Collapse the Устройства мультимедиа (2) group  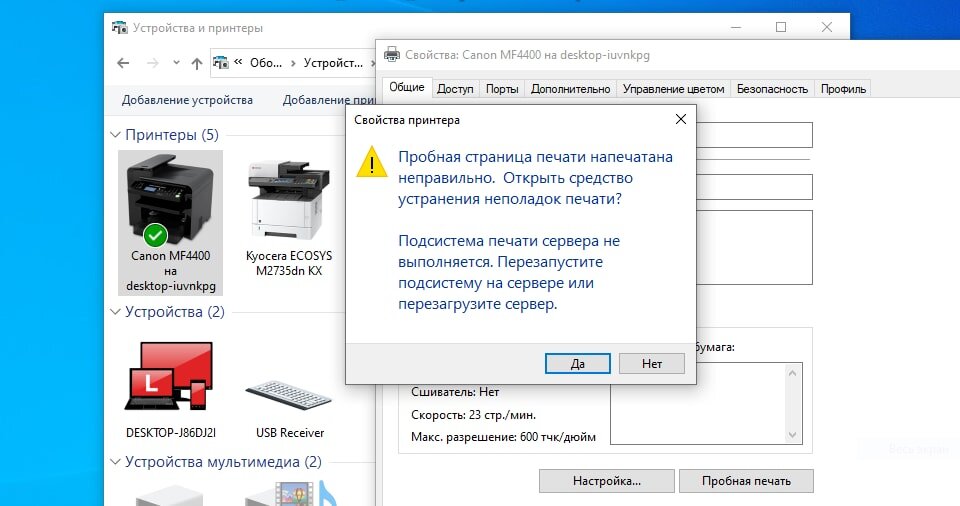coord(115,462)
